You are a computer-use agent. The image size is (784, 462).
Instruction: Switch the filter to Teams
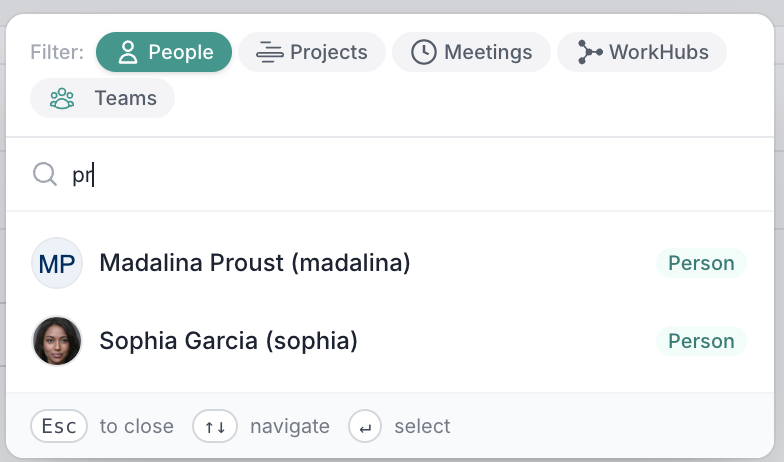(103, 99)
